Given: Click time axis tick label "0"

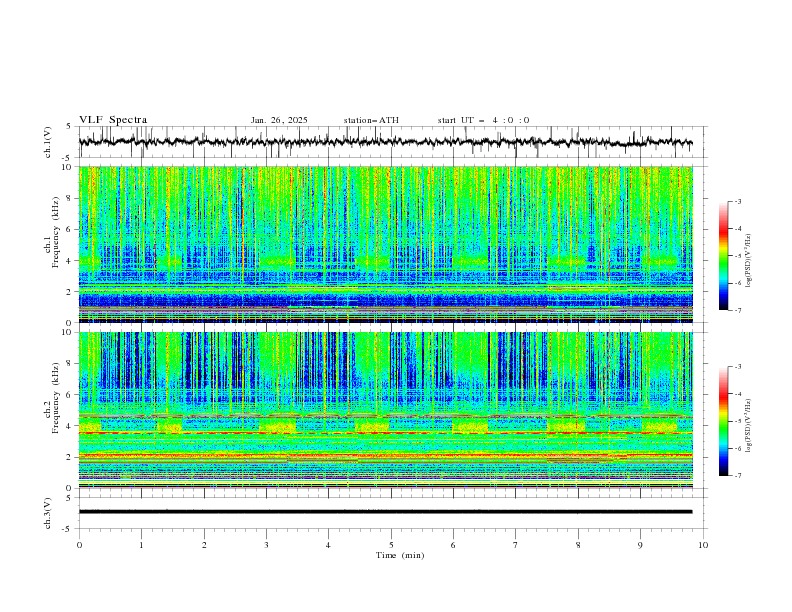Looking at the screenshot, I should (79, 545).
